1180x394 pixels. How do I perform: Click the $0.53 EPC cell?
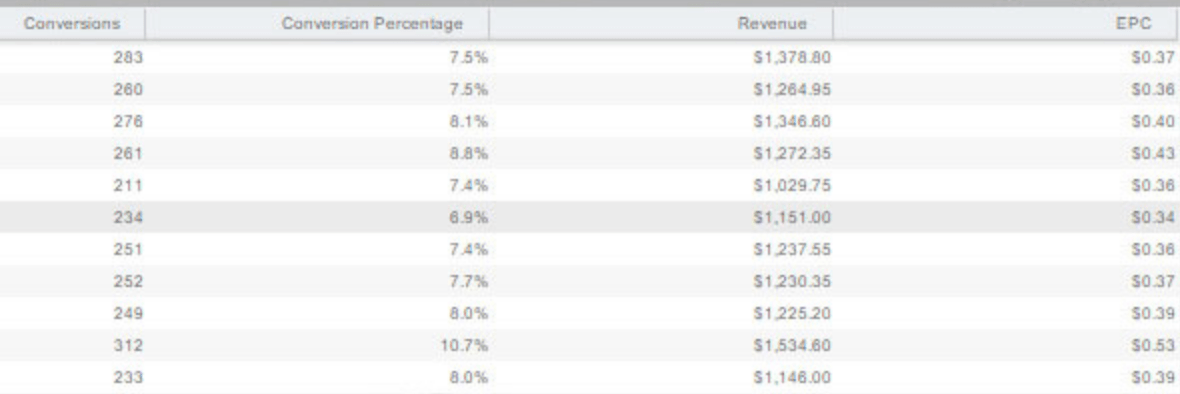1007,345
